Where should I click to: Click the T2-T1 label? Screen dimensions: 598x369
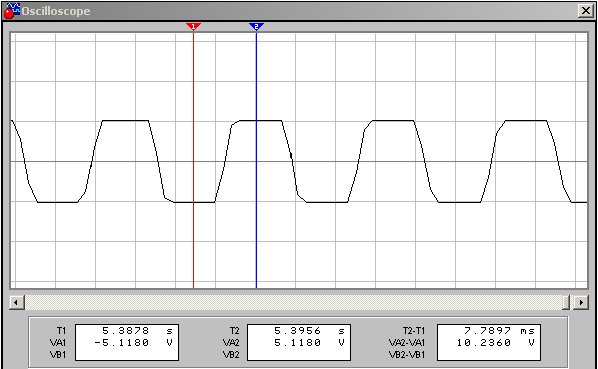(x=414, y=330)
